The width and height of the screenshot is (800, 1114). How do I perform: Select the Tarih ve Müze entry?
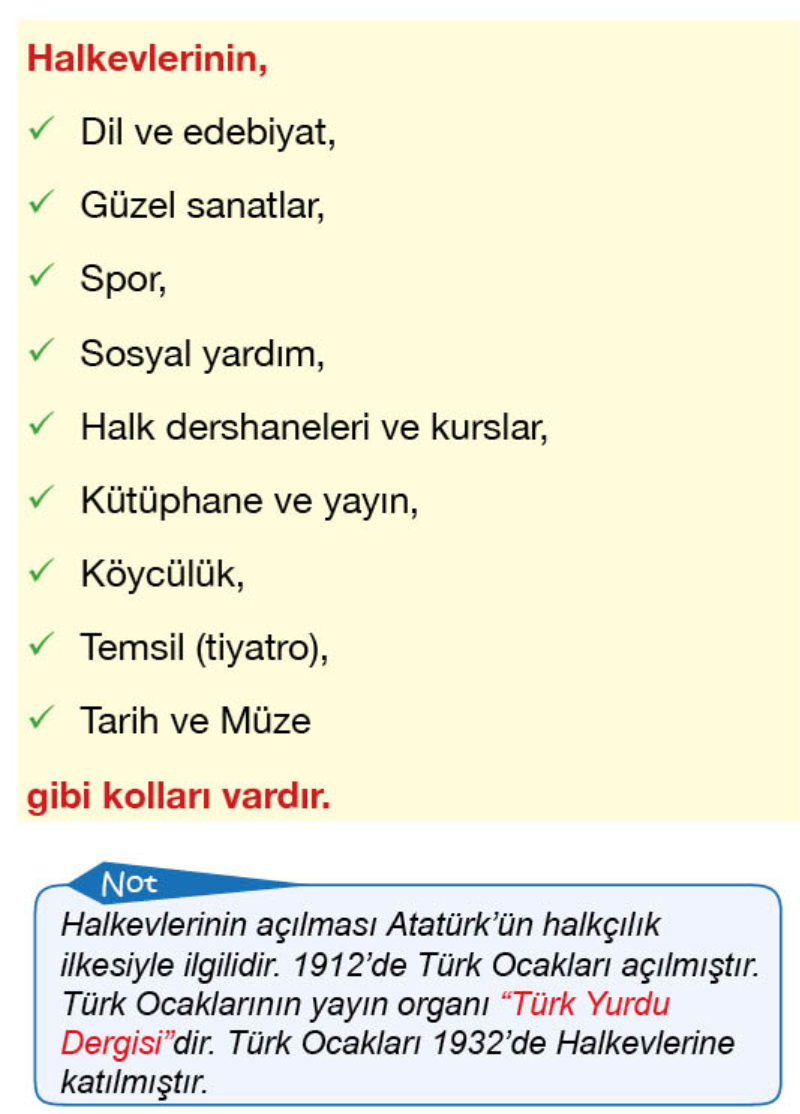(x=196, y=720)
